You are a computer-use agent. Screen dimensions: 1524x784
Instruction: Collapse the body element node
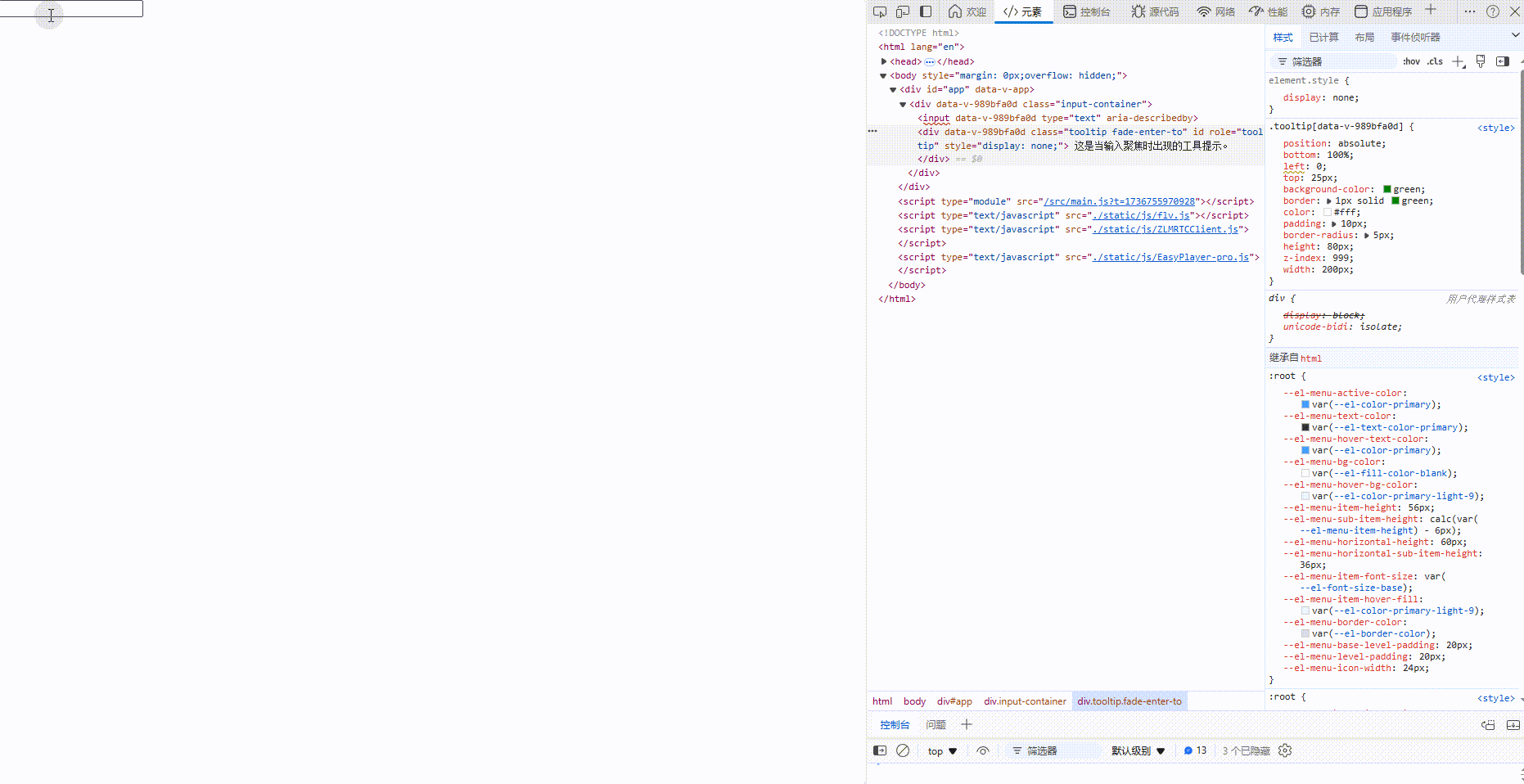[883, 76]
